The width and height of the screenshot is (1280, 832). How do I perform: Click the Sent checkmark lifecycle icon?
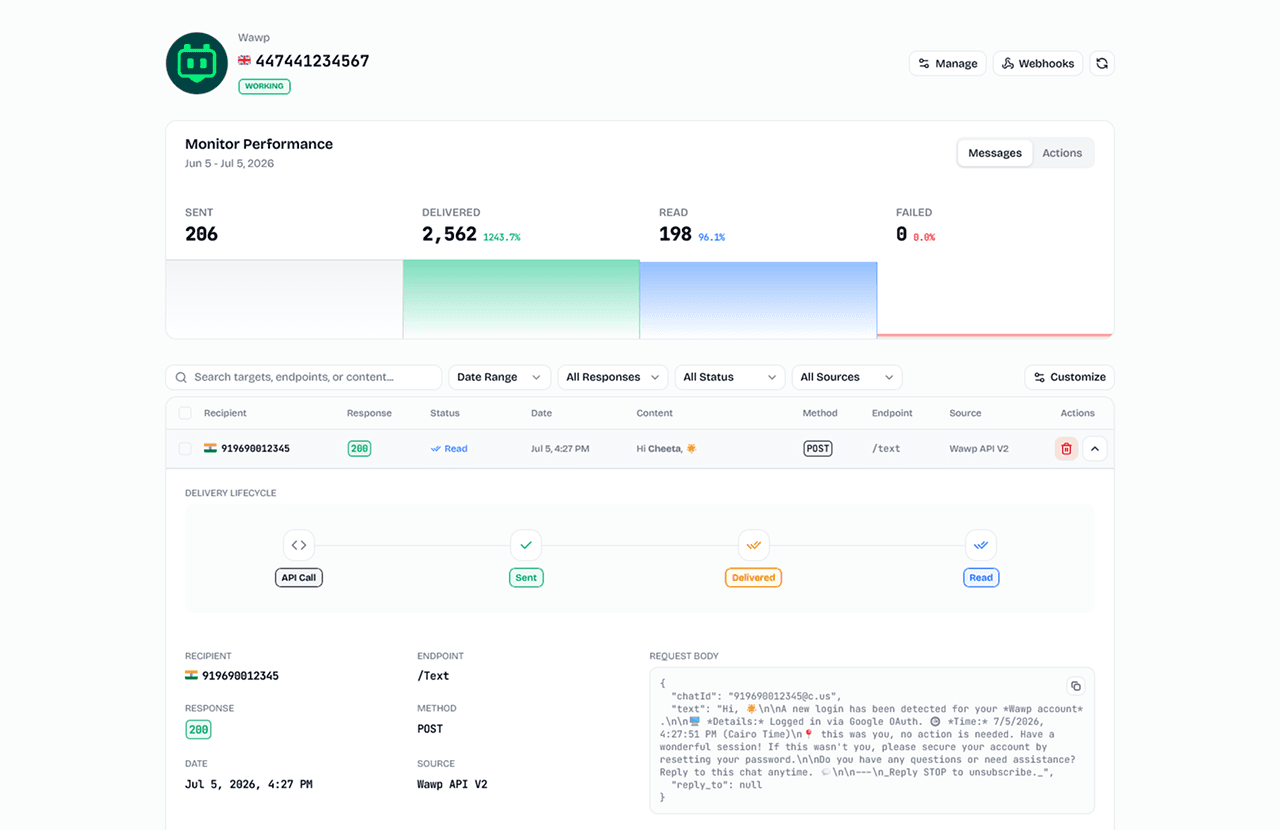point(526,545)
